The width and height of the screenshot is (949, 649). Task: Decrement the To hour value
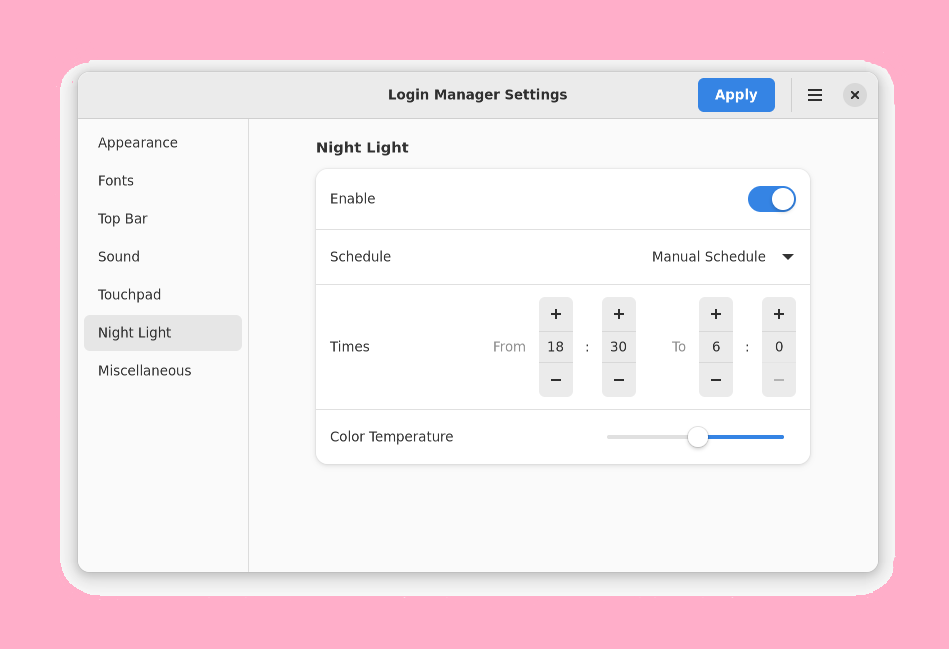point(715,380)
